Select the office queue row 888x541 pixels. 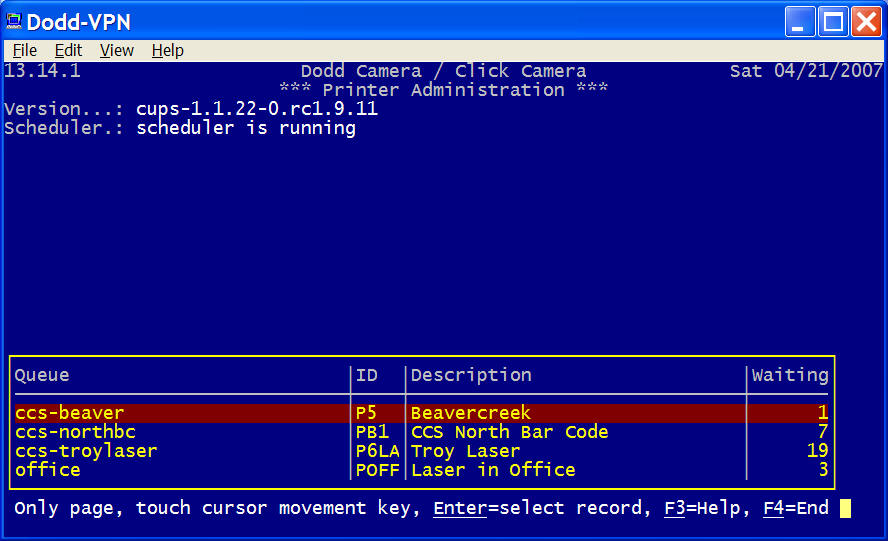click(x=421, y=470)
